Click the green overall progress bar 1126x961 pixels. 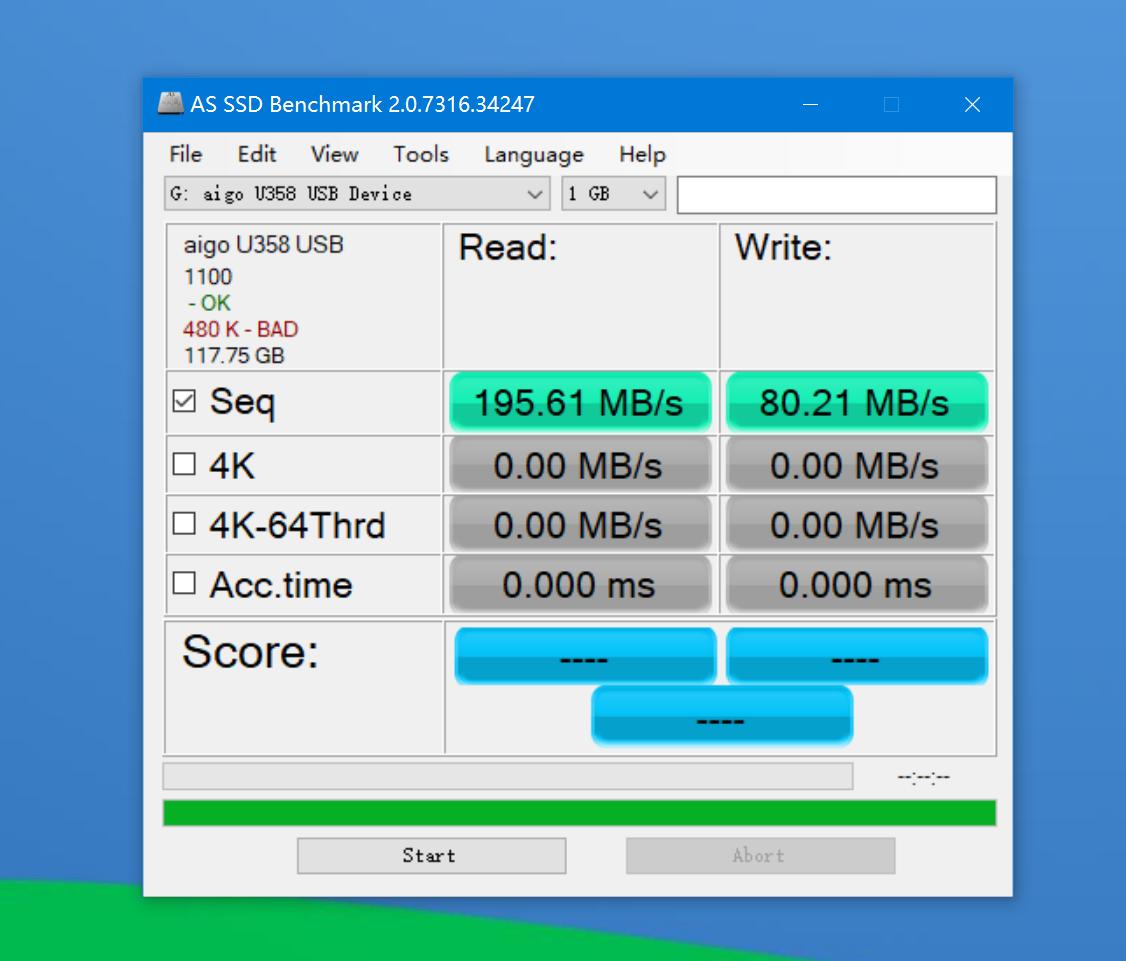pyautogui.click(x=580, y=813)
